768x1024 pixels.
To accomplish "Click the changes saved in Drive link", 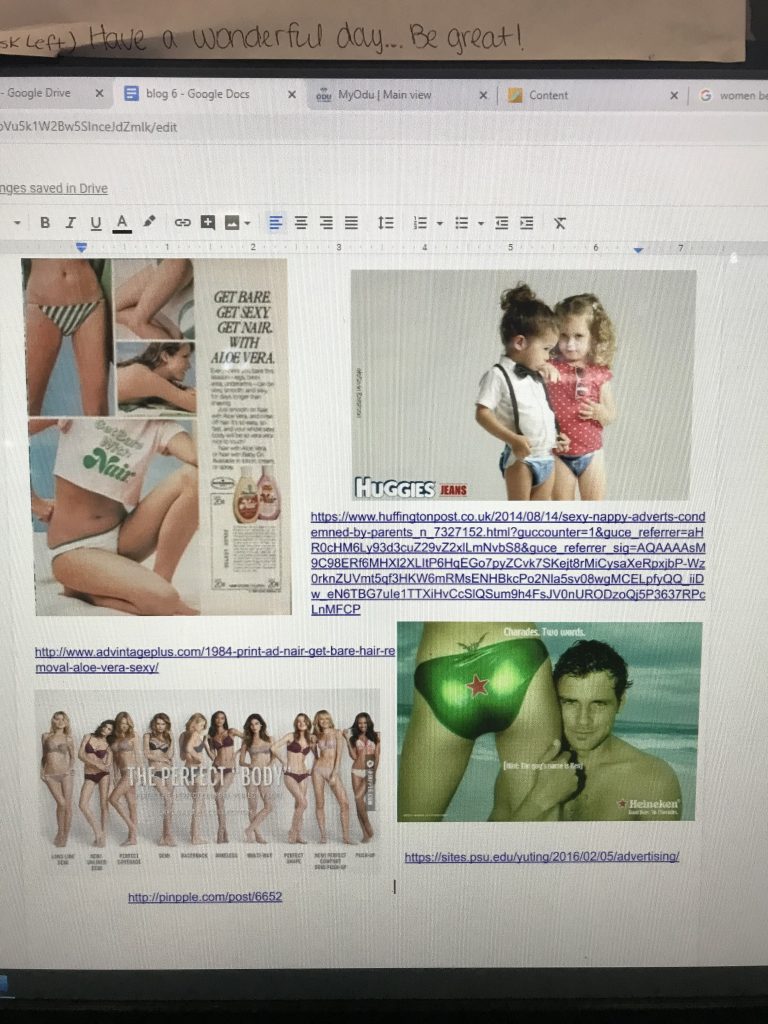I will click(x=54, y=189).
